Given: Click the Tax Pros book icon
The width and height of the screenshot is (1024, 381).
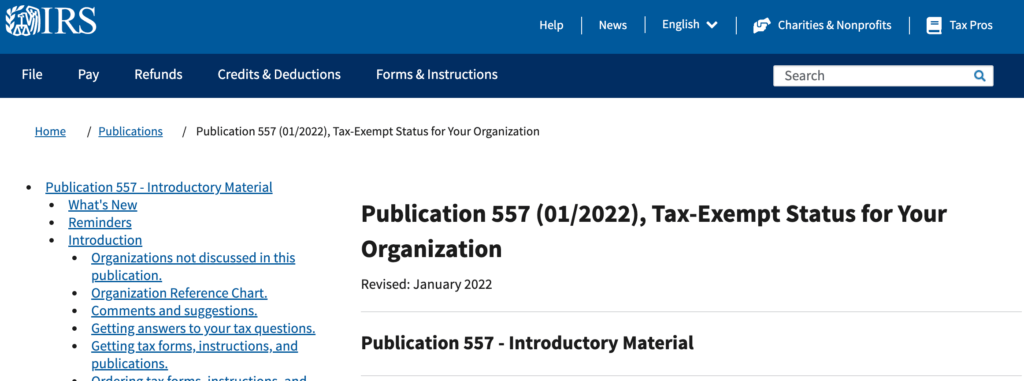Looking at the screenshot, I should pyautogui.click(x=934, y=25).
